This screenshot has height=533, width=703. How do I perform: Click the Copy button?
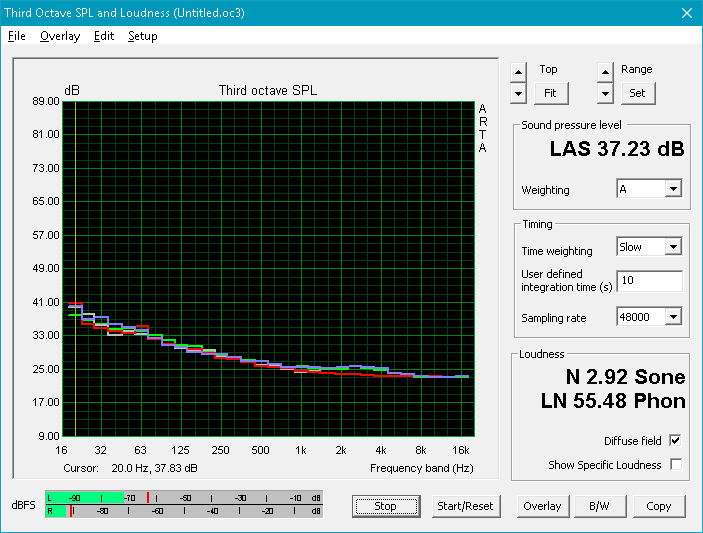[x=659, y=506]
